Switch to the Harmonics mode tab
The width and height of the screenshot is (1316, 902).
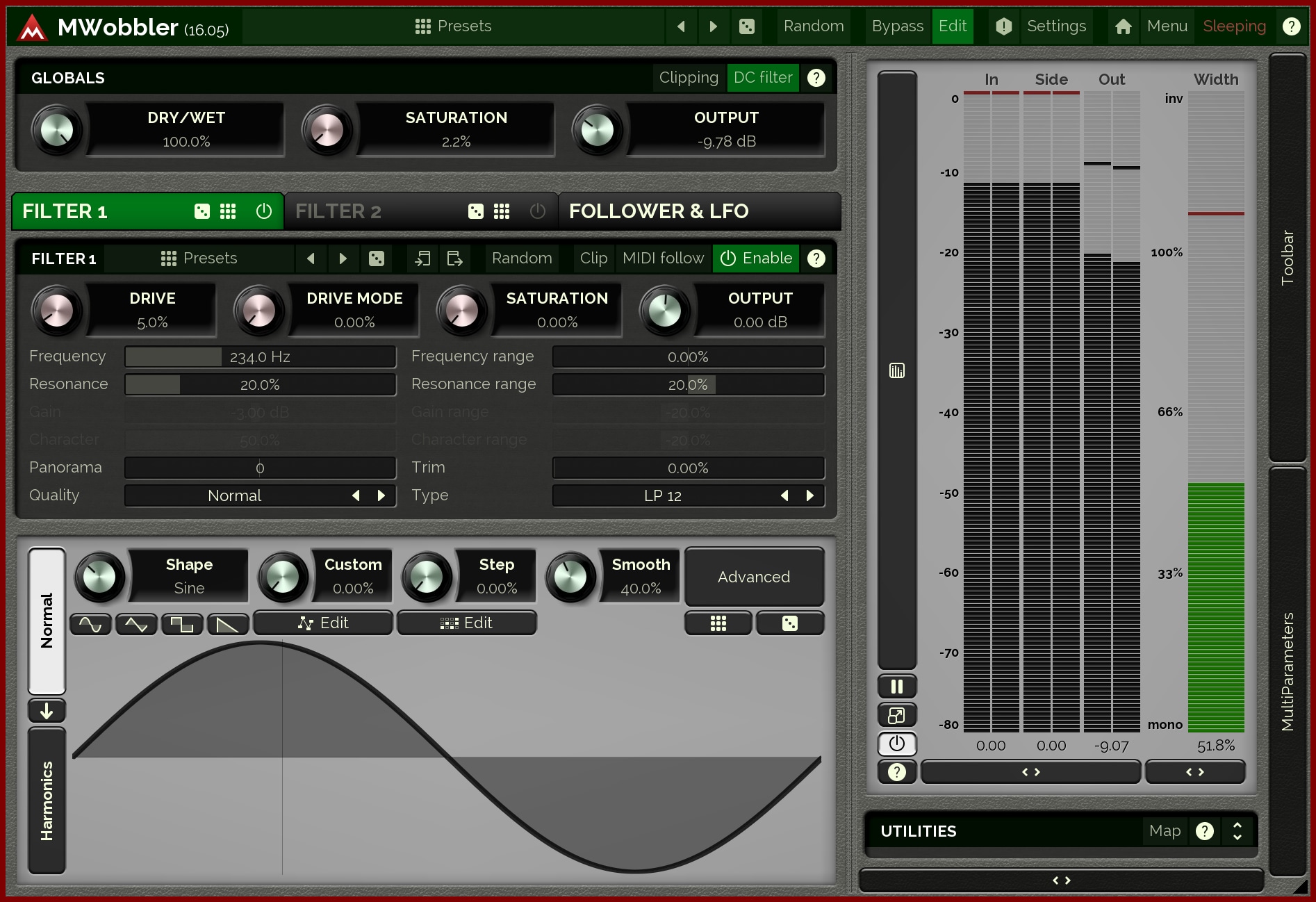tap(47, 801)
